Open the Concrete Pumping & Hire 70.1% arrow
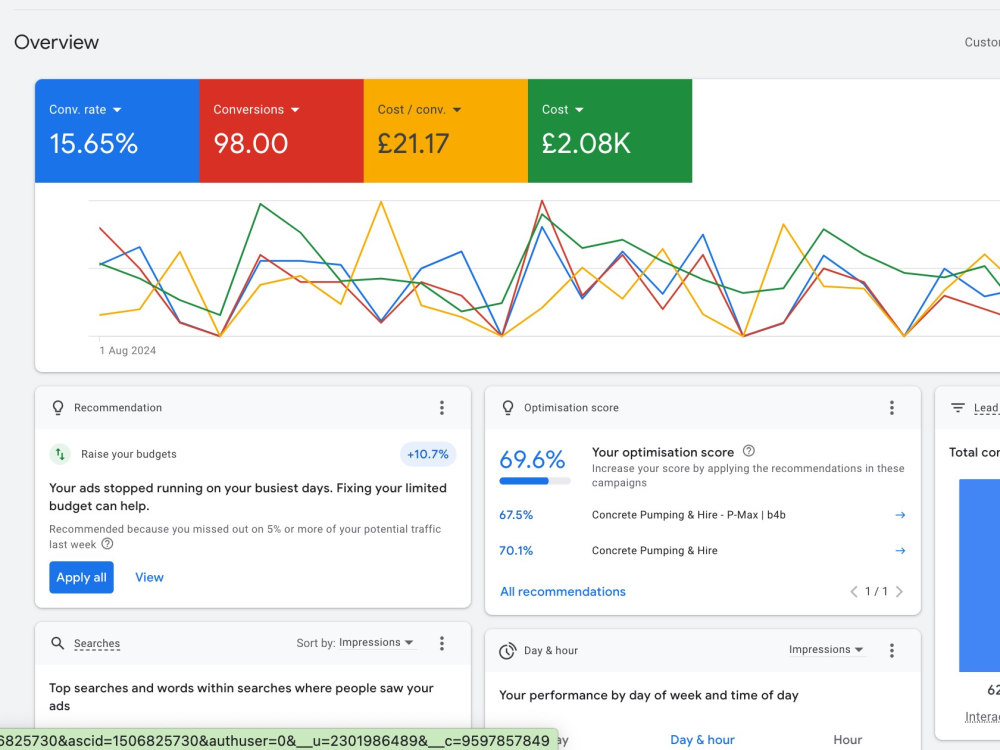The height and width of the screenshot is (750, 1000). pos(900,550)
